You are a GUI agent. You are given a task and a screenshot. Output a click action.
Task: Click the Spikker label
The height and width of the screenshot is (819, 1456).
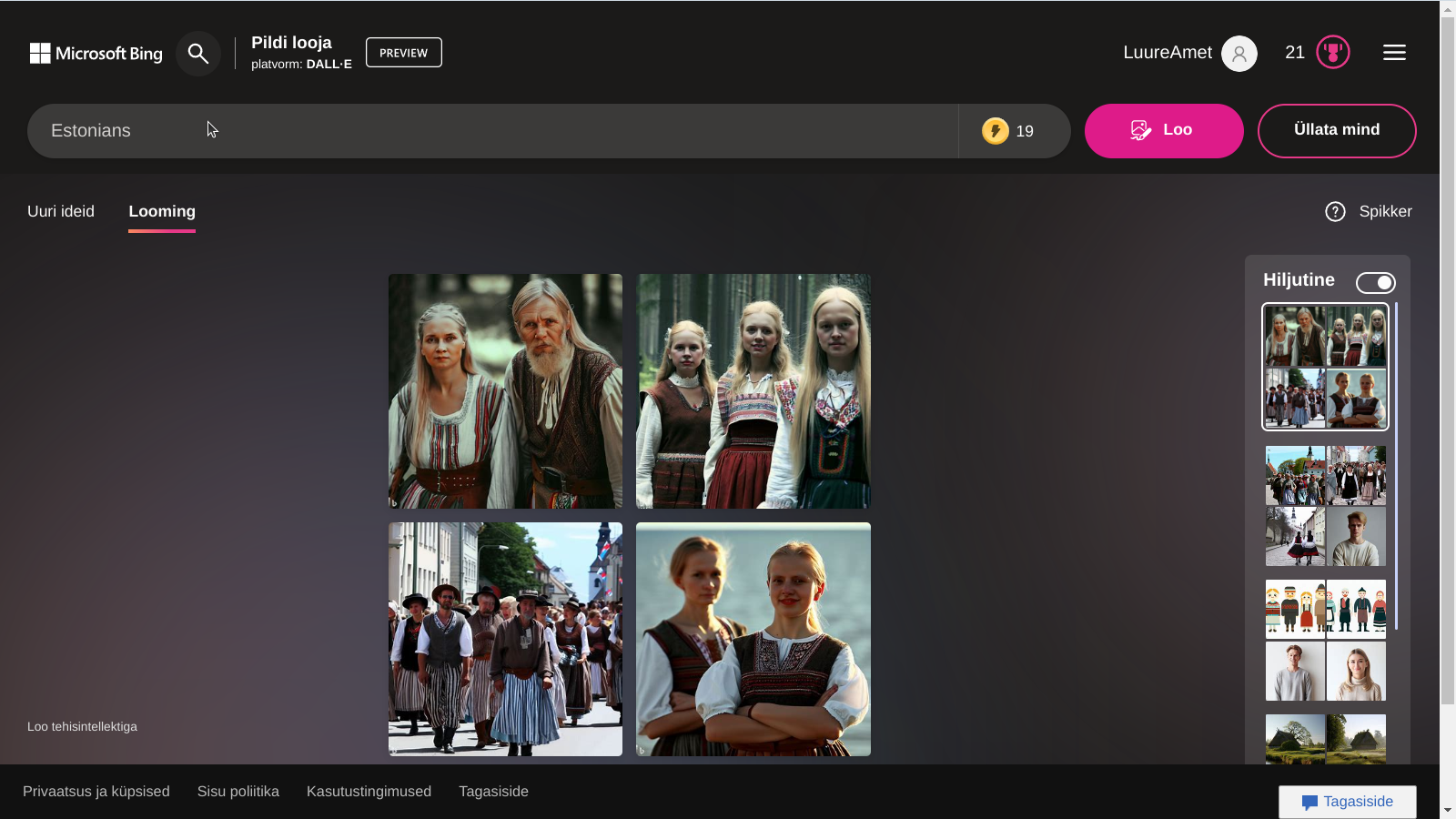[x=1385, y=211]
